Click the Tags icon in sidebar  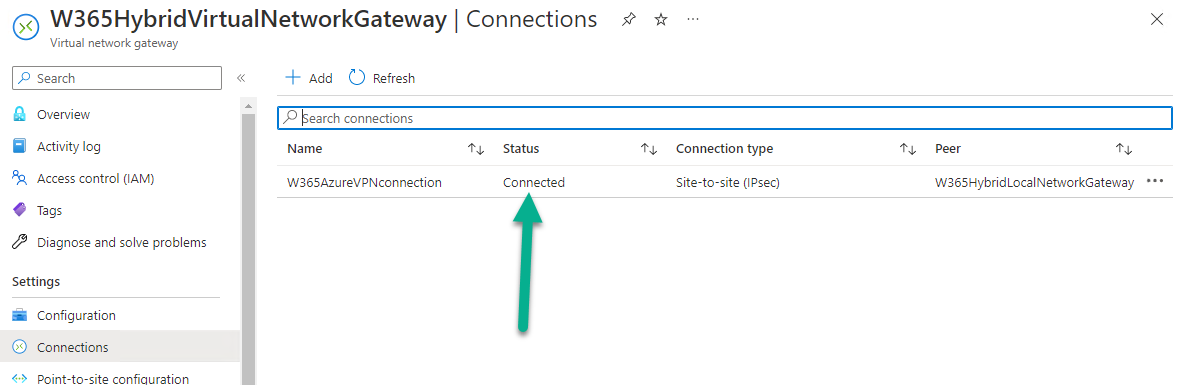[x=20, y=210]
